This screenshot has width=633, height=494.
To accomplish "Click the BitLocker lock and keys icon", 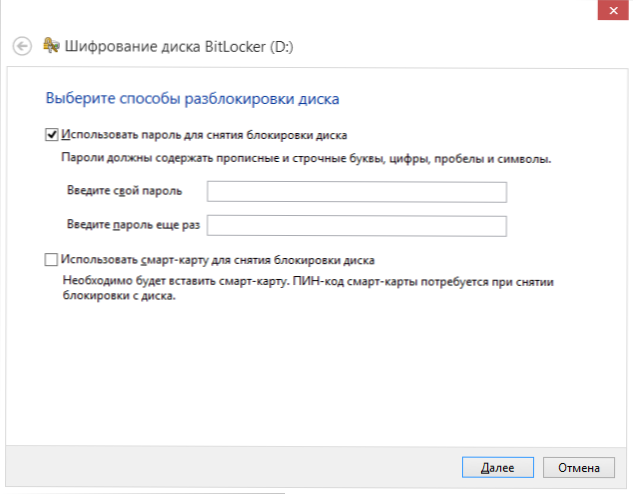I will coord(51,46).
